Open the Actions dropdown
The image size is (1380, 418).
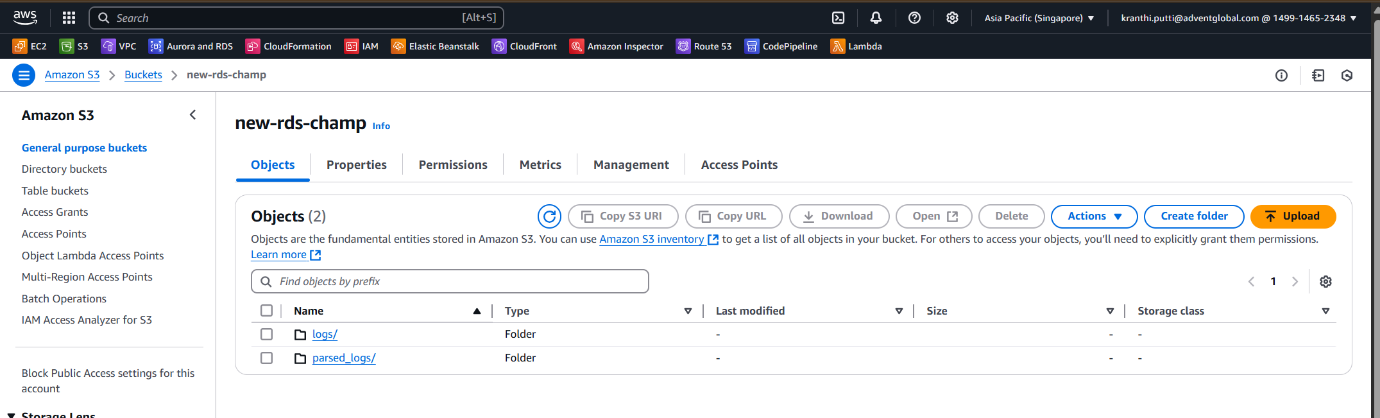tap(1094, 216)
